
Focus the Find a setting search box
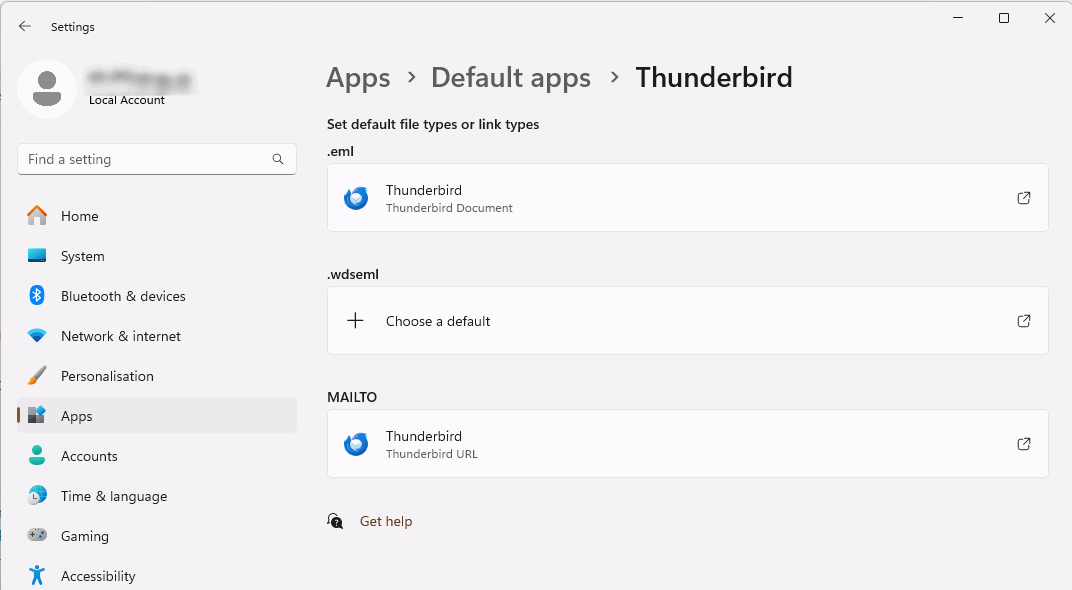[157, 159]
